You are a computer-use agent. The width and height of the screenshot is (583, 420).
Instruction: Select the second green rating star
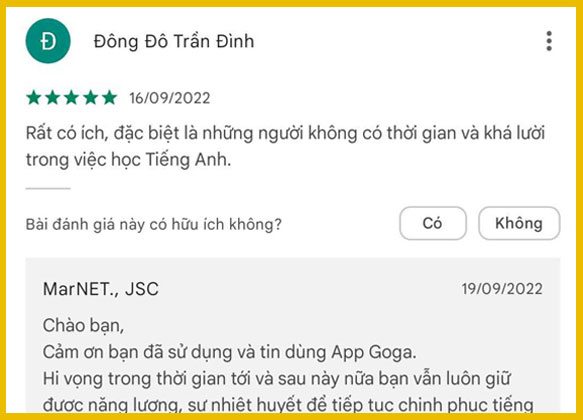tap(52, 98)
